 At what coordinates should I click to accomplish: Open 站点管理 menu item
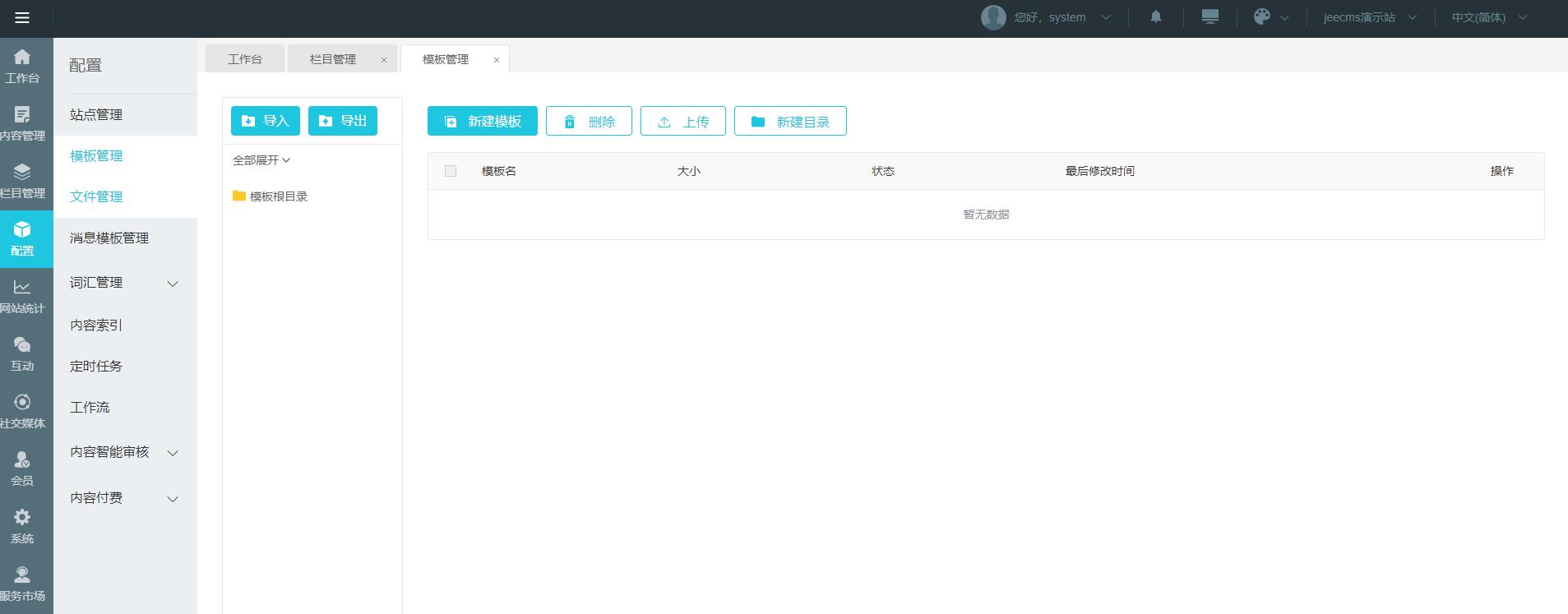coord(125,115)
